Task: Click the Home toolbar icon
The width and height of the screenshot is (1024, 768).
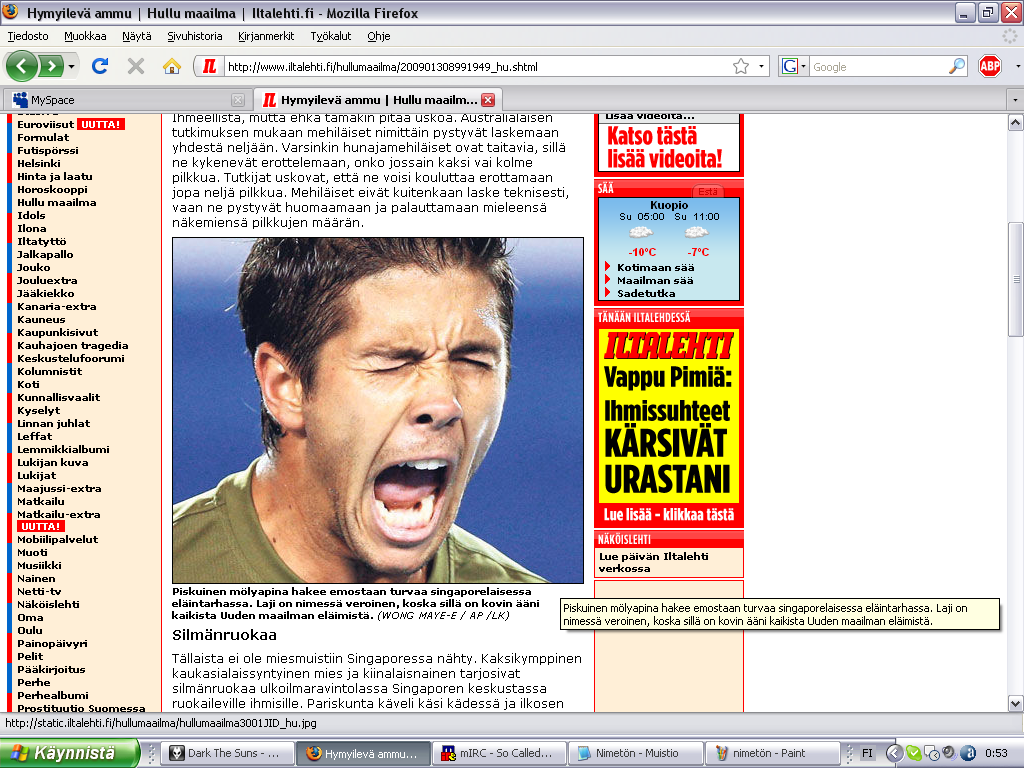Action: pyautogui.click(x=172, y=66)
